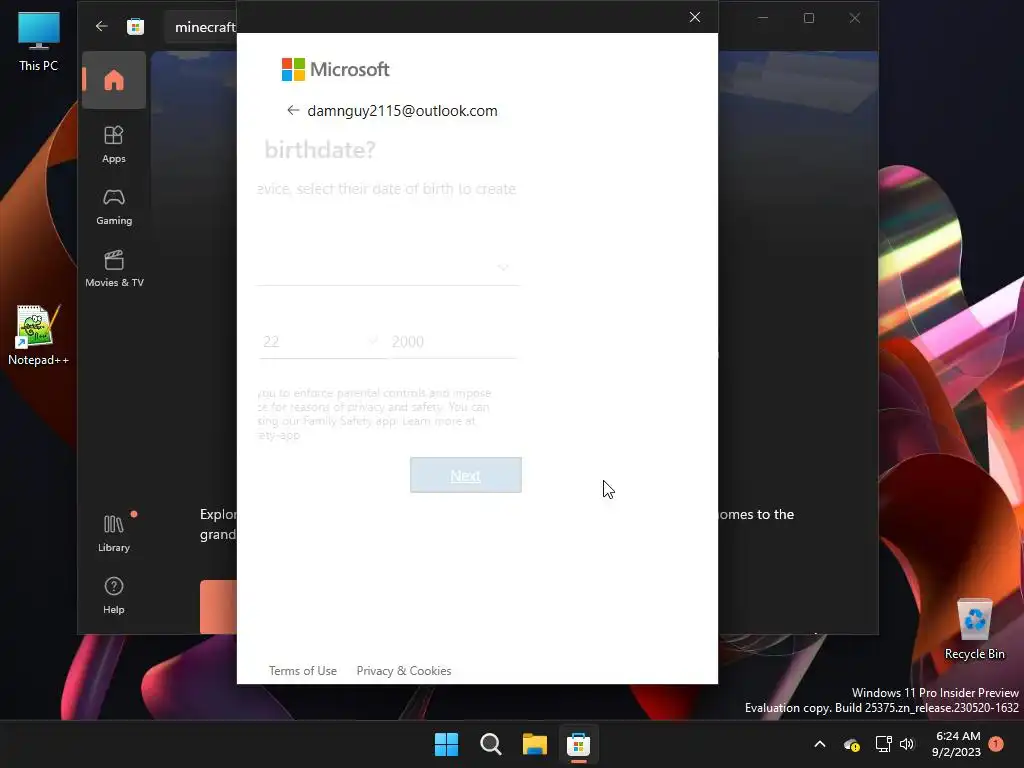Image resolution: width=1024 pixels, height=768 pixels.
Task: Open the Terms of Use link
Action: pos(303,671)
